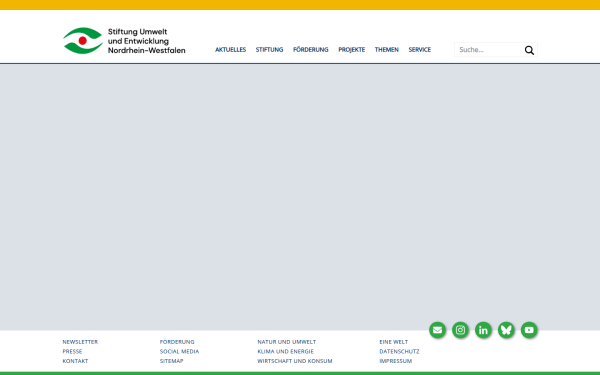Open the SERVICE menu
This screenshot has height=375, width=600.
[x=420, y=50]
